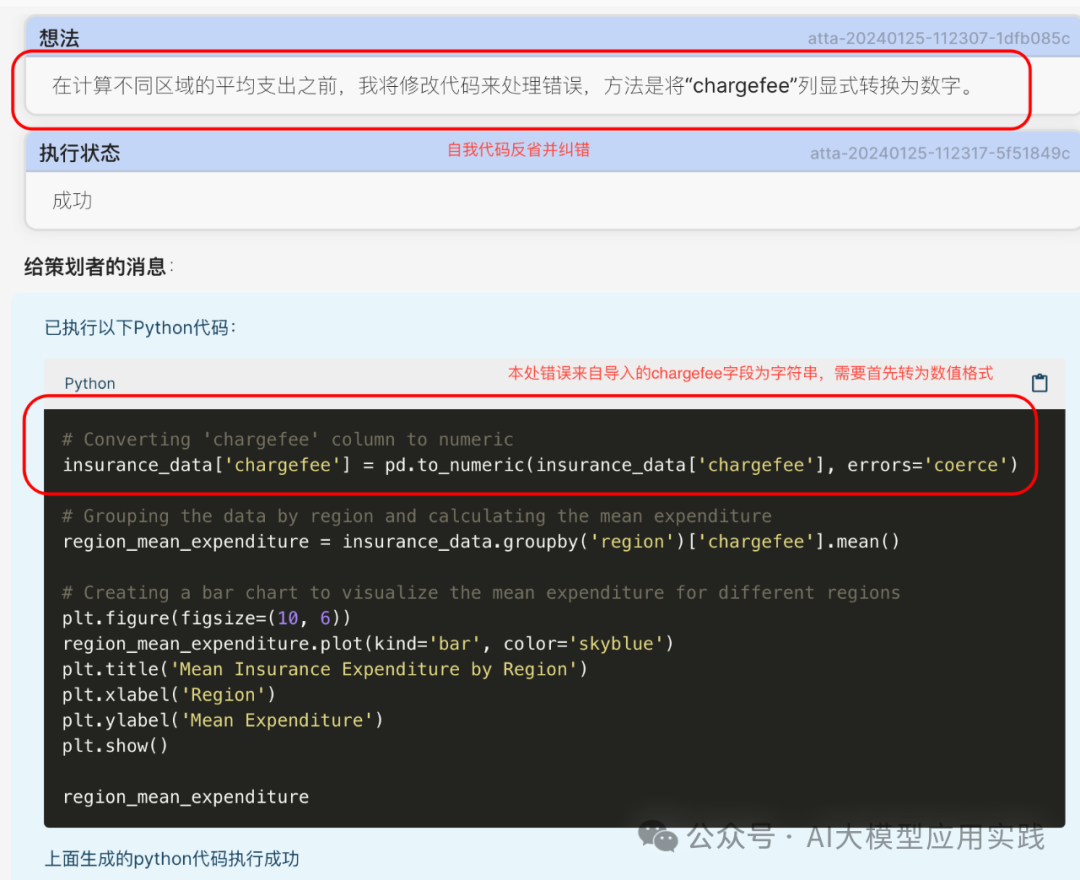Click the plot(kind='bar', color='skyblue') line

pos(368,644)
